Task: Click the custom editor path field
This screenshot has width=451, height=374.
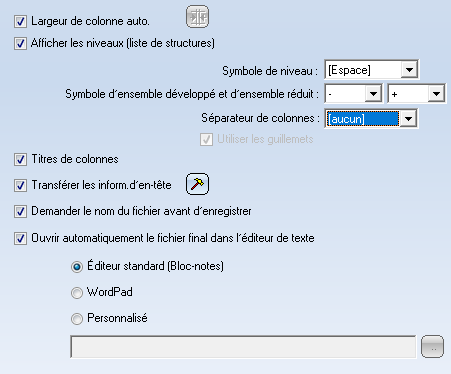Action: point(243,347)
